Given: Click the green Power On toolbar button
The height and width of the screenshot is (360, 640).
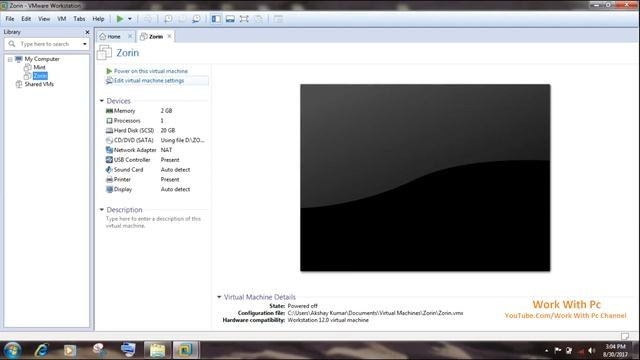Looking at the screenshot, I should pyautogui.click(x=120, y=19).
